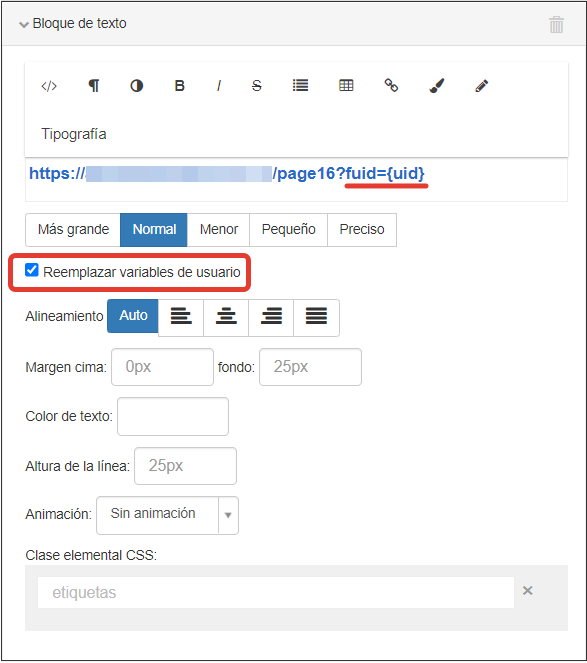This screenshot has height=663, width=587.
Task: Toggle bold formatting in the editor toolbar
Action: [179, 86]
